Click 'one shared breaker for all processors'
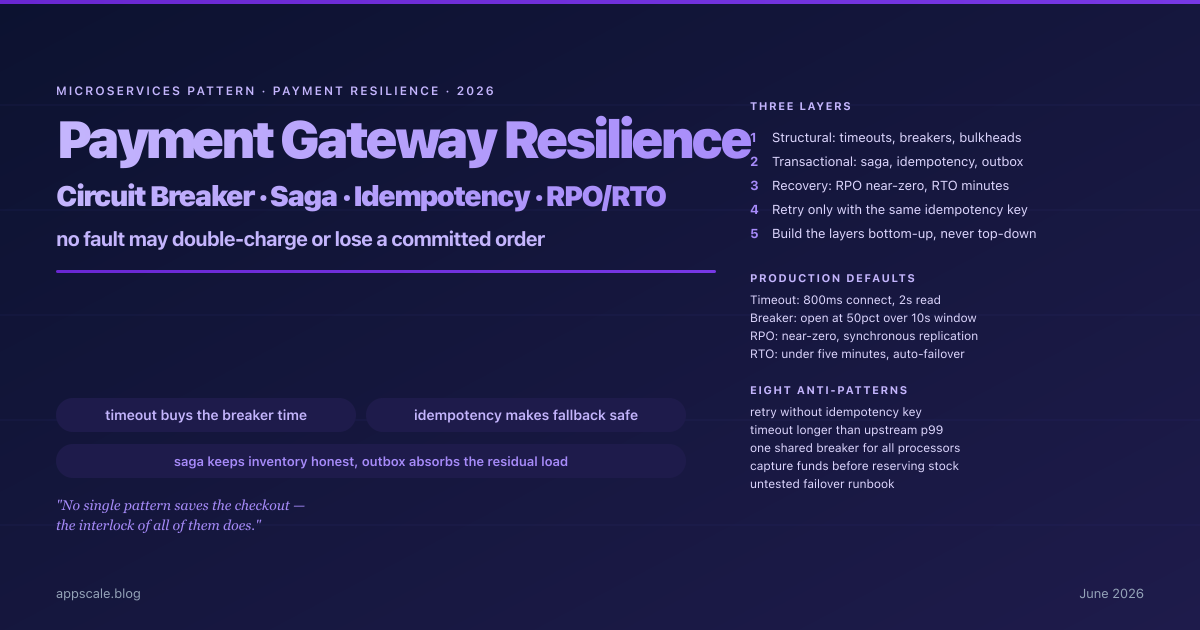1200x630 pixels. (x=855, y=448)
